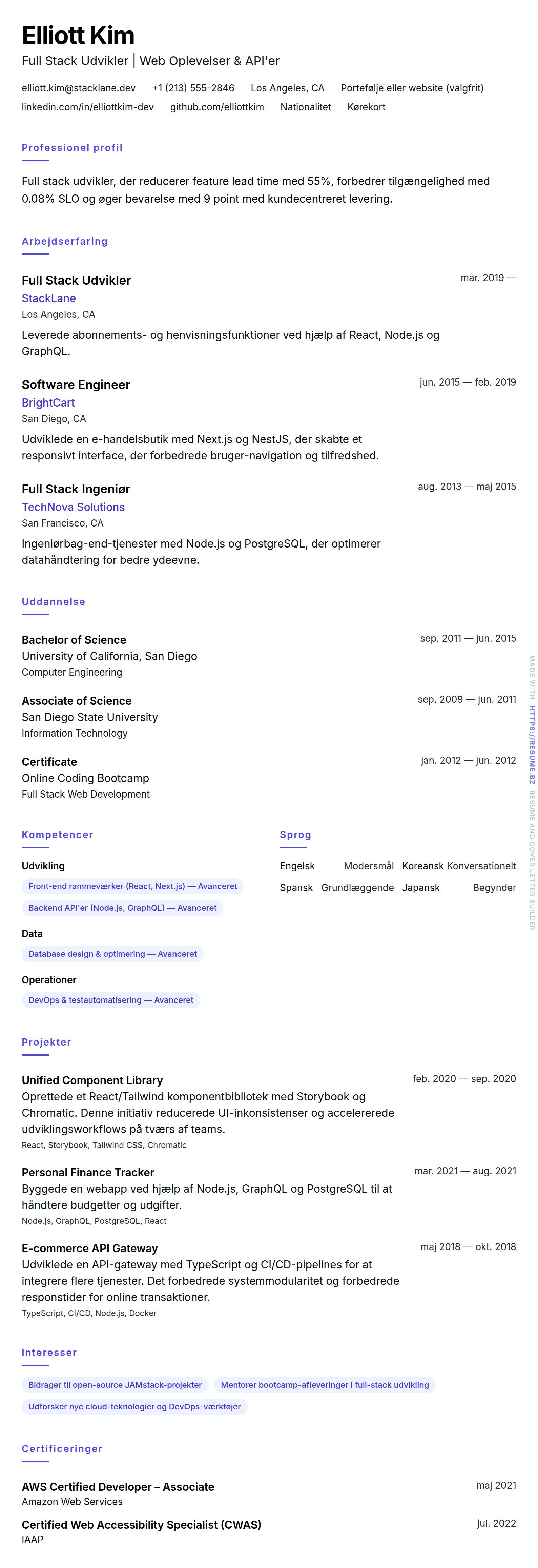Open the vertical HTTPS://RESUME.BZ watermark link

[x=531, y=744]
